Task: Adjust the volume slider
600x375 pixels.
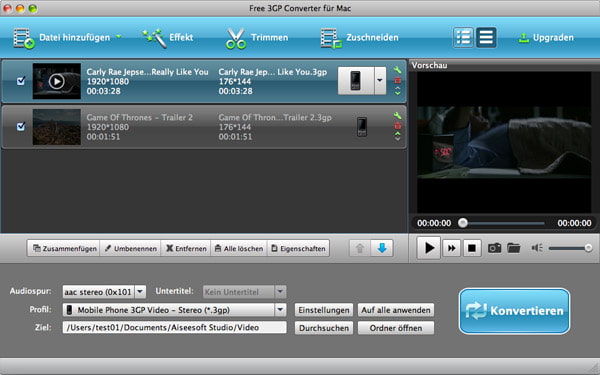Action: tap(570, 248)
